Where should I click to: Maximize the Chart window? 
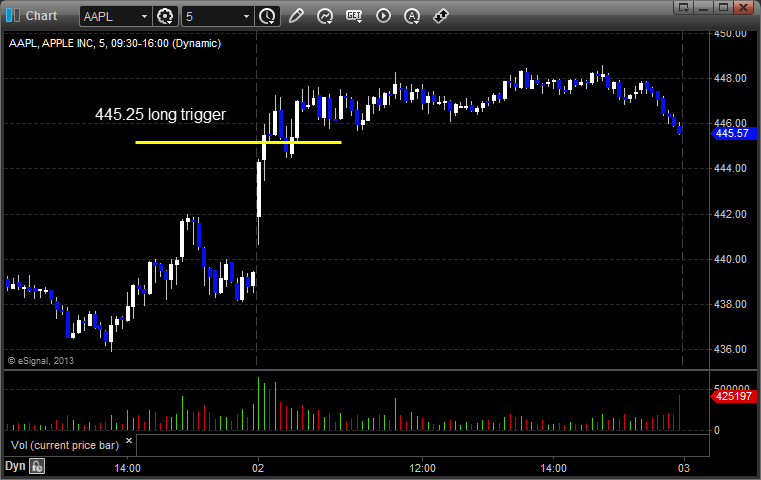[x=724, y=7]
